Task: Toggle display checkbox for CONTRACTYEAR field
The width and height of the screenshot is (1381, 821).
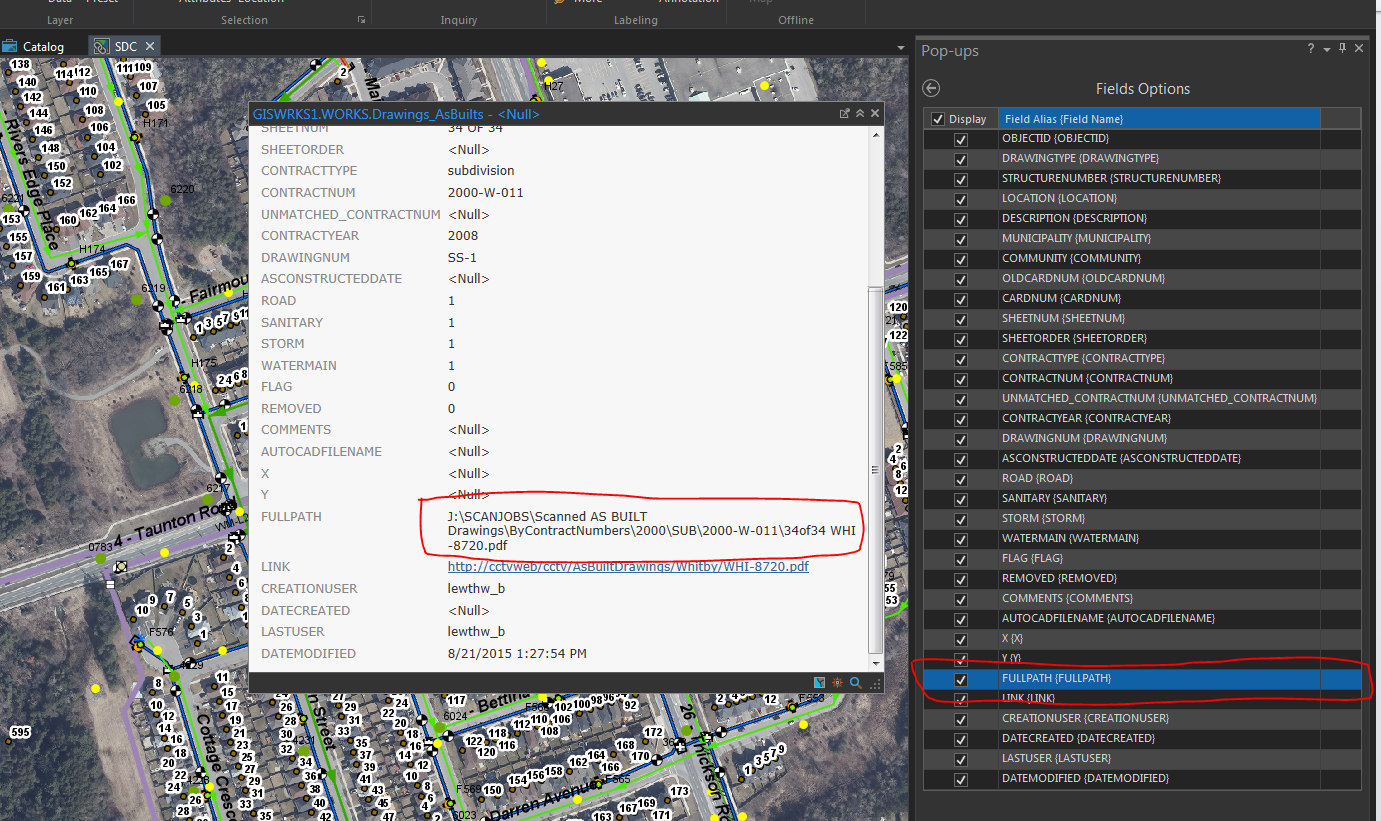Action: click(x=961, y=419)
